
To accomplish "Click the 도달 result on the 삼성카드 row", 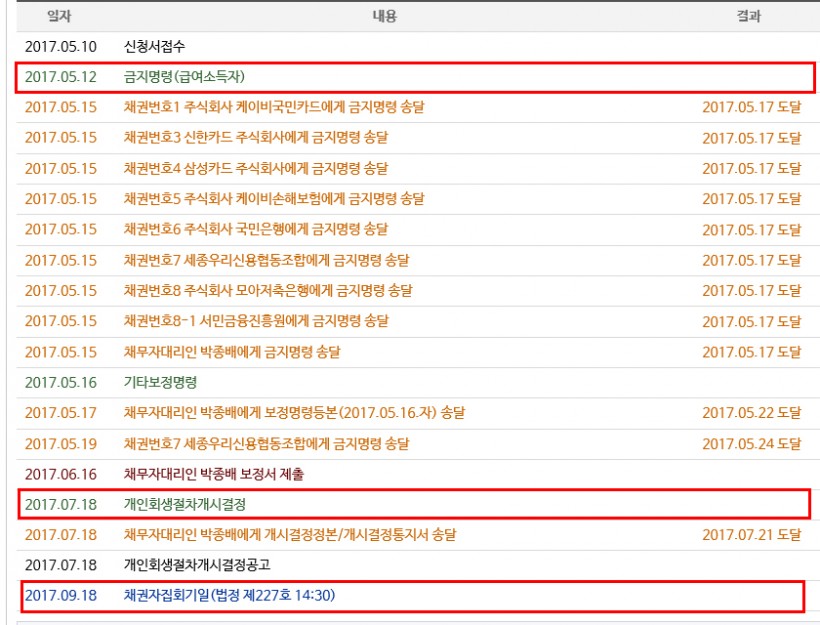I will click(x=751, y=168).
